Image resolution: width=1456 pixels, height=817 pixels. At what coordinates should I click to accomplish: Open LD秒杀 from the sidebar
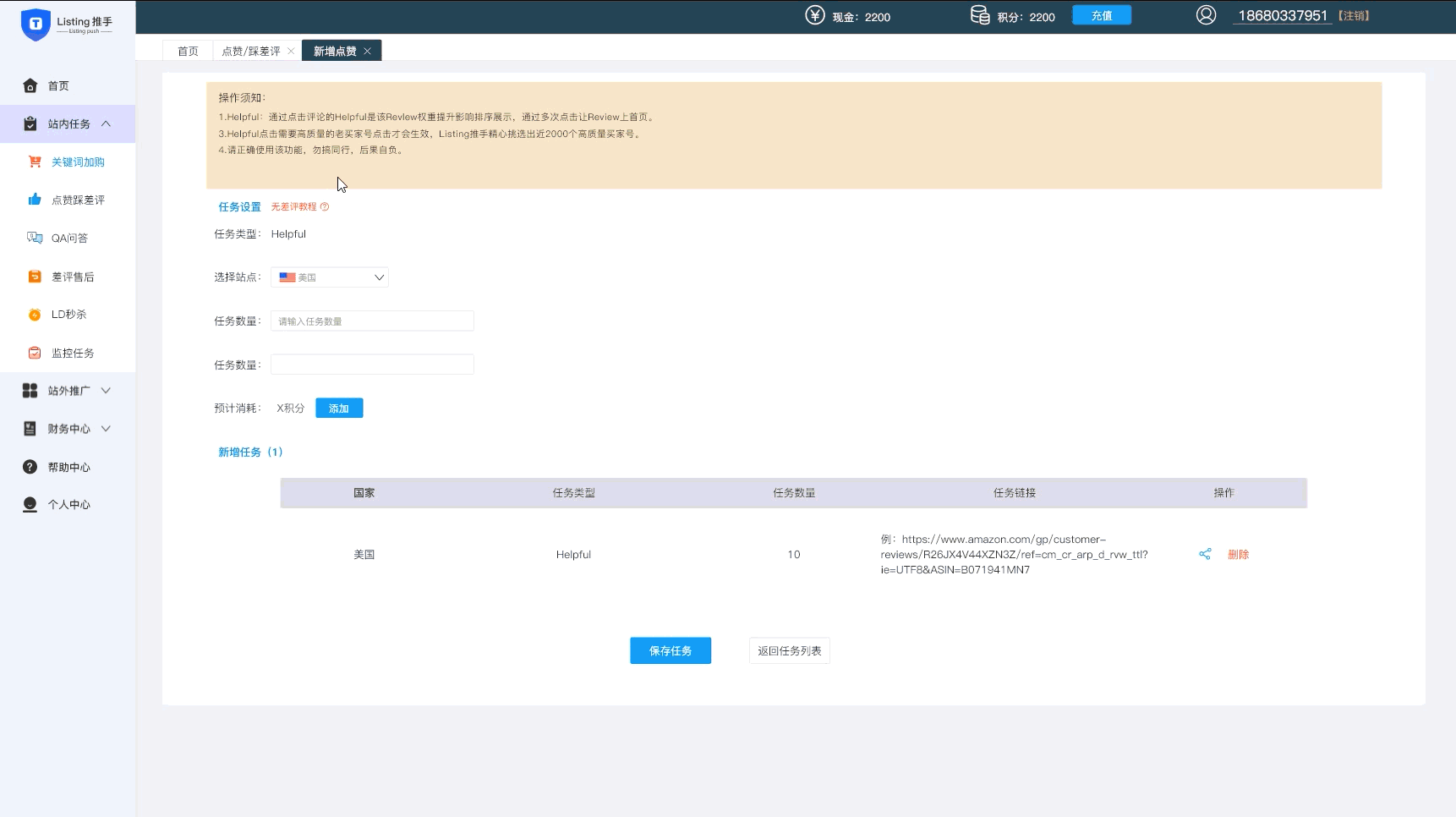(68, 315)
